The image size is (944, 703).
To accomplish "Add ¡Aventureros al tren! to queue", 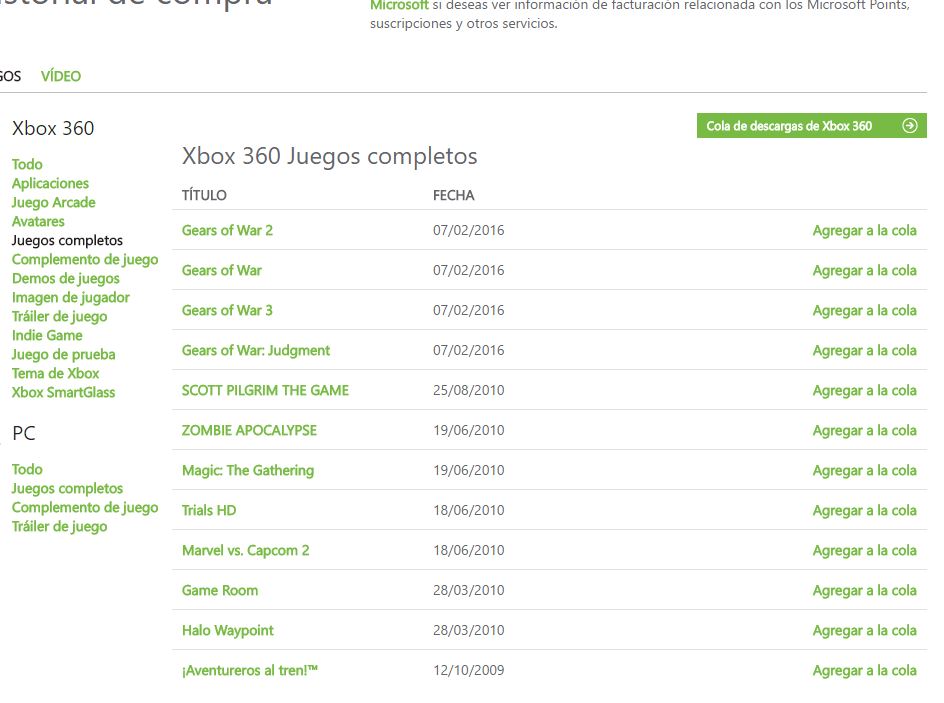I will click(865, 670).
